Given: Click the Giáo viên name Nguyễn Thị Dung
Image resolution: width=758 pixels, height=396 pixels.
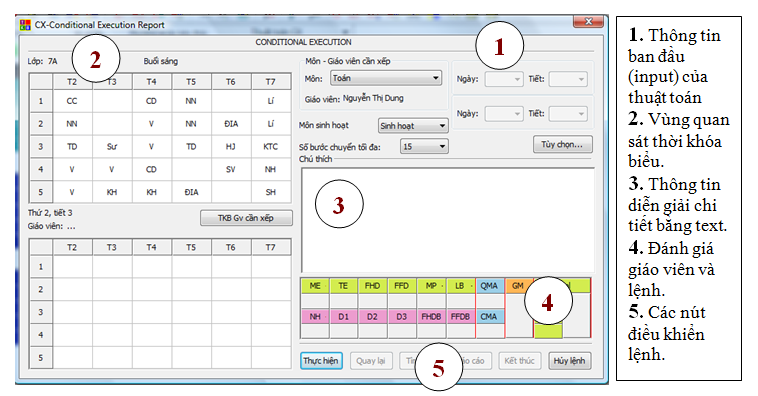Looking at the screenshot, I should click(x=373, y=98).
